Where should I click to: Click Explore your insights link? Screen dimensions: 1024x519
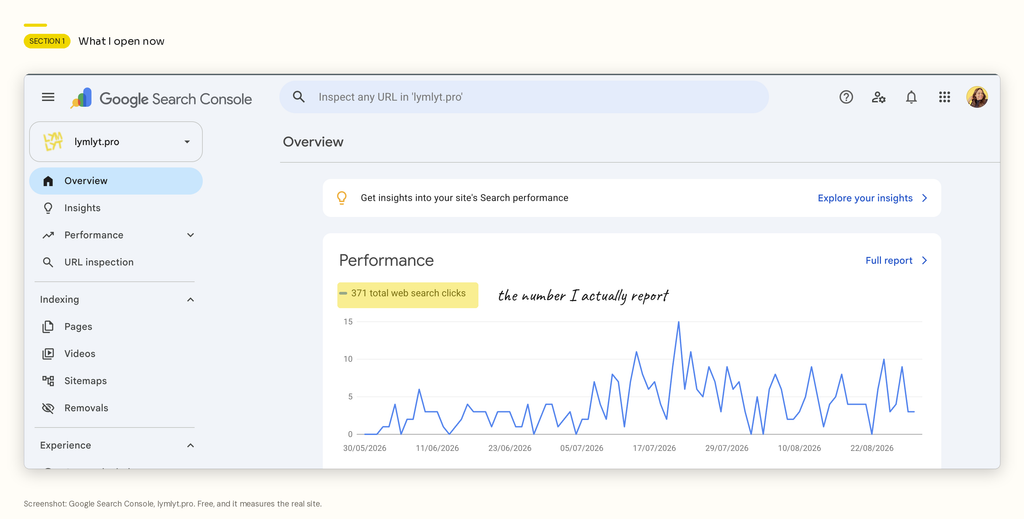(x=865, y=198)
